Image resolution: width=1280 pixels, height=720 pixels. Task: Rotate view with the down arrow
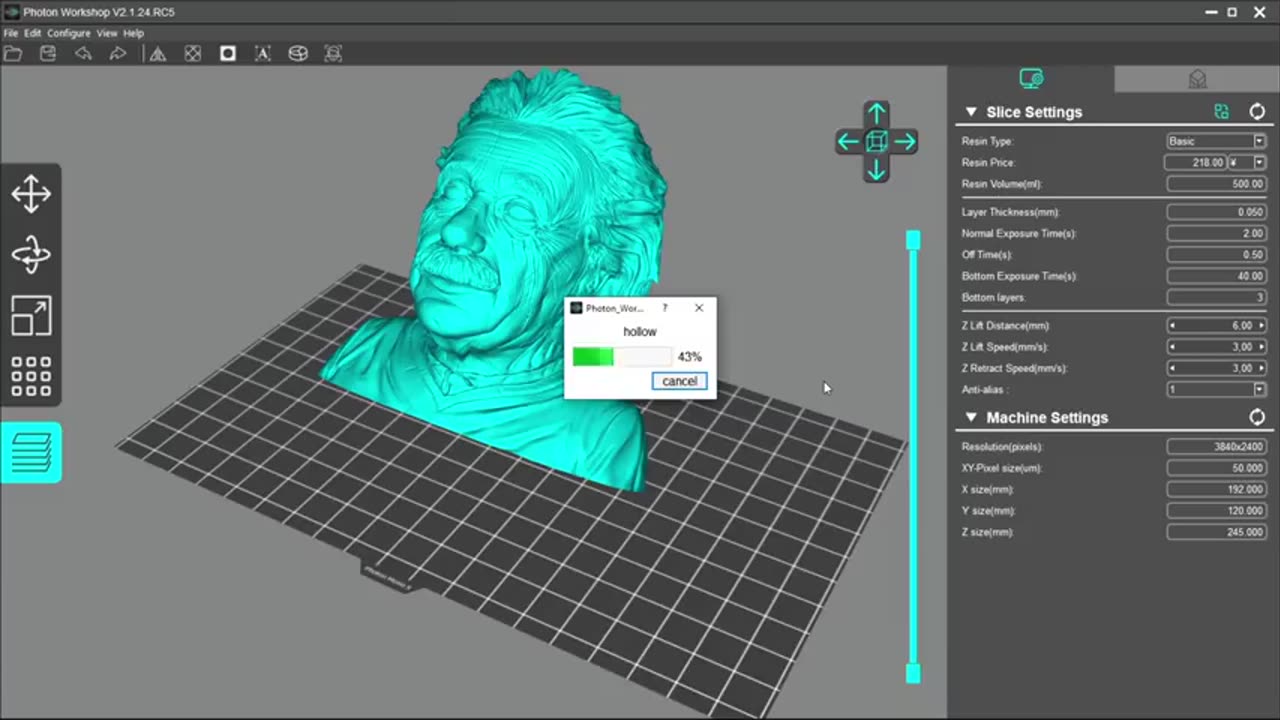coord(876,171)
